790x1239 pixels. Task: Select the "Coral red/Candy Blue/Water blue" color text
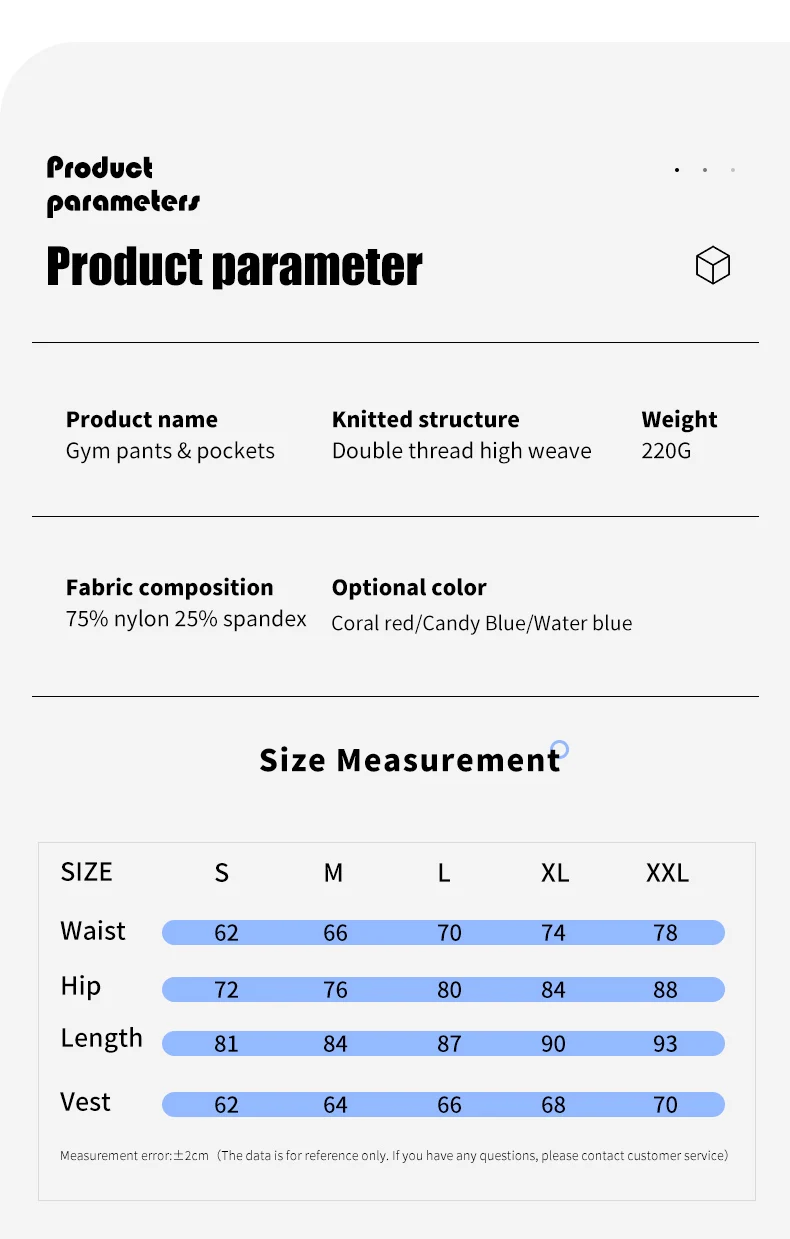coord(482,623)
